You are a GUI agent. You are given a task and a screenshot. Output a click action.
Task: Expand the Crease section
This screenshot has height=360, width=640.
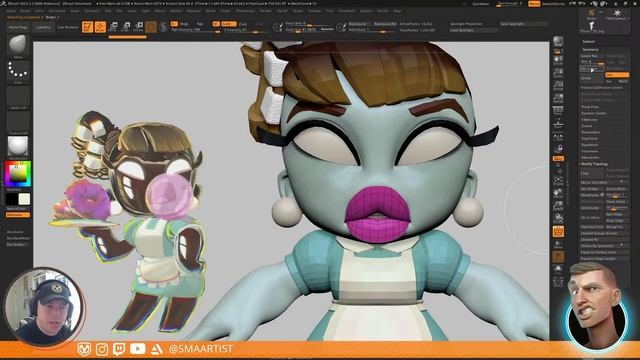pyautogui.click(x=587, y=126)
